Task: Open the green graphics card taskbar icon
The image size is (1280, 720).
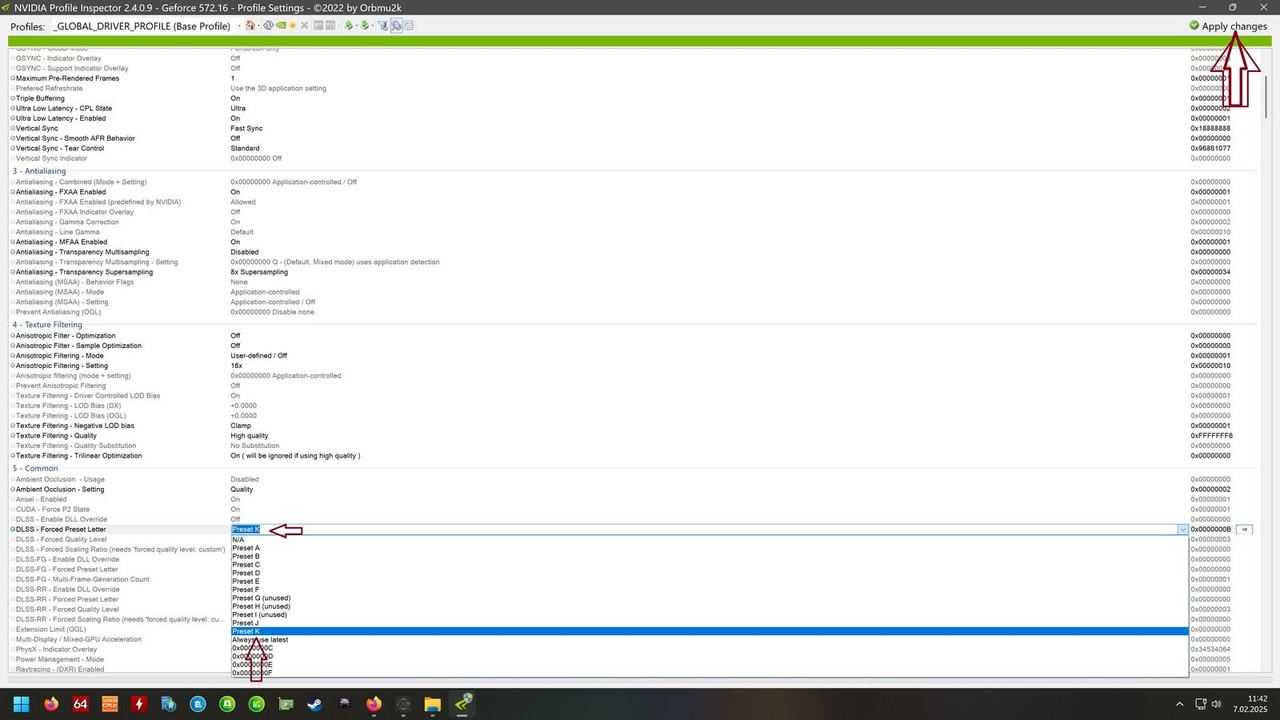Action: (x=286, y=704)
